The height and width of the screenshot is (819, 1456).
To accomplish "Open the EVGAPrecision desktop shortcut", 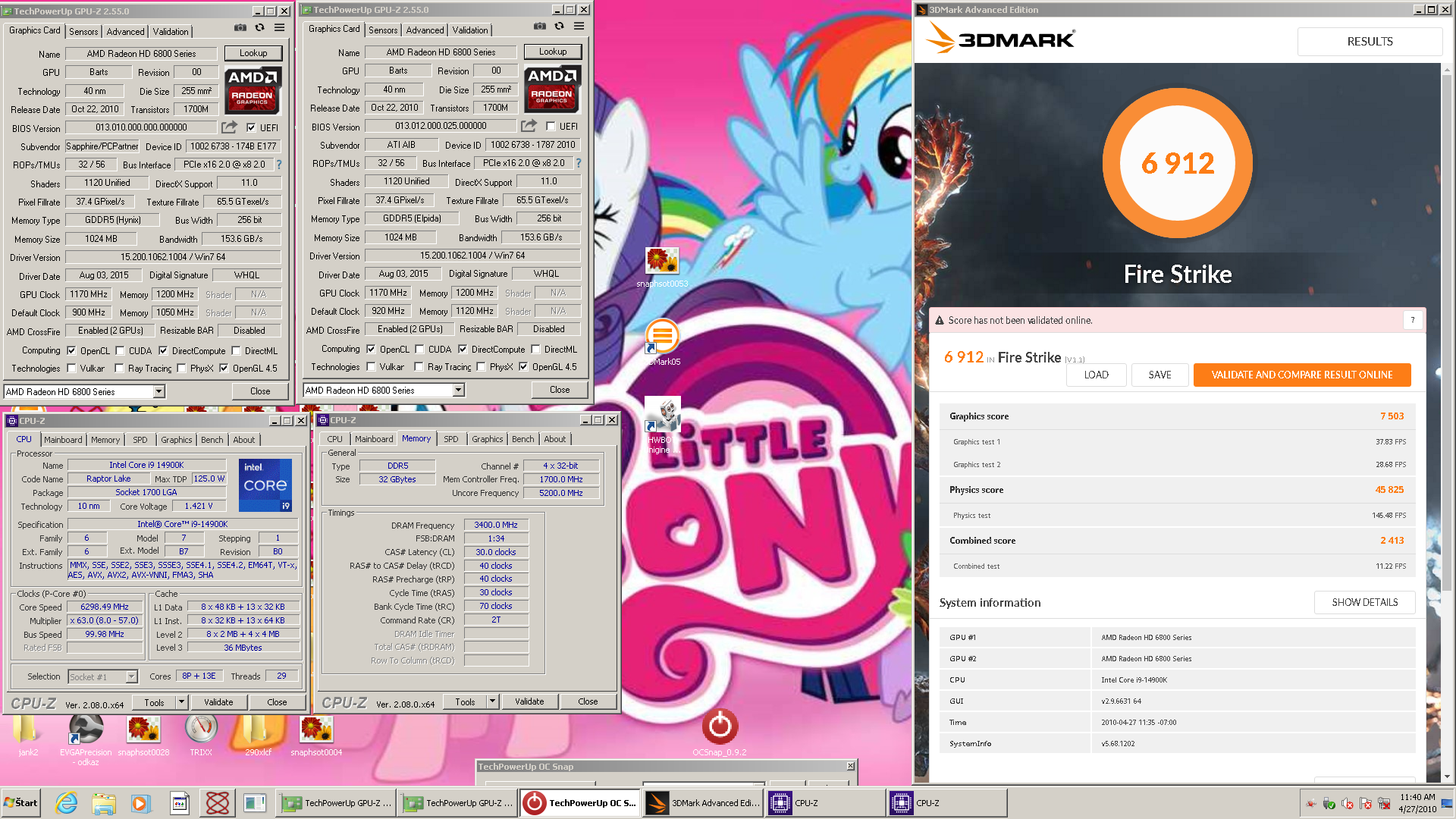I will 86,739.
